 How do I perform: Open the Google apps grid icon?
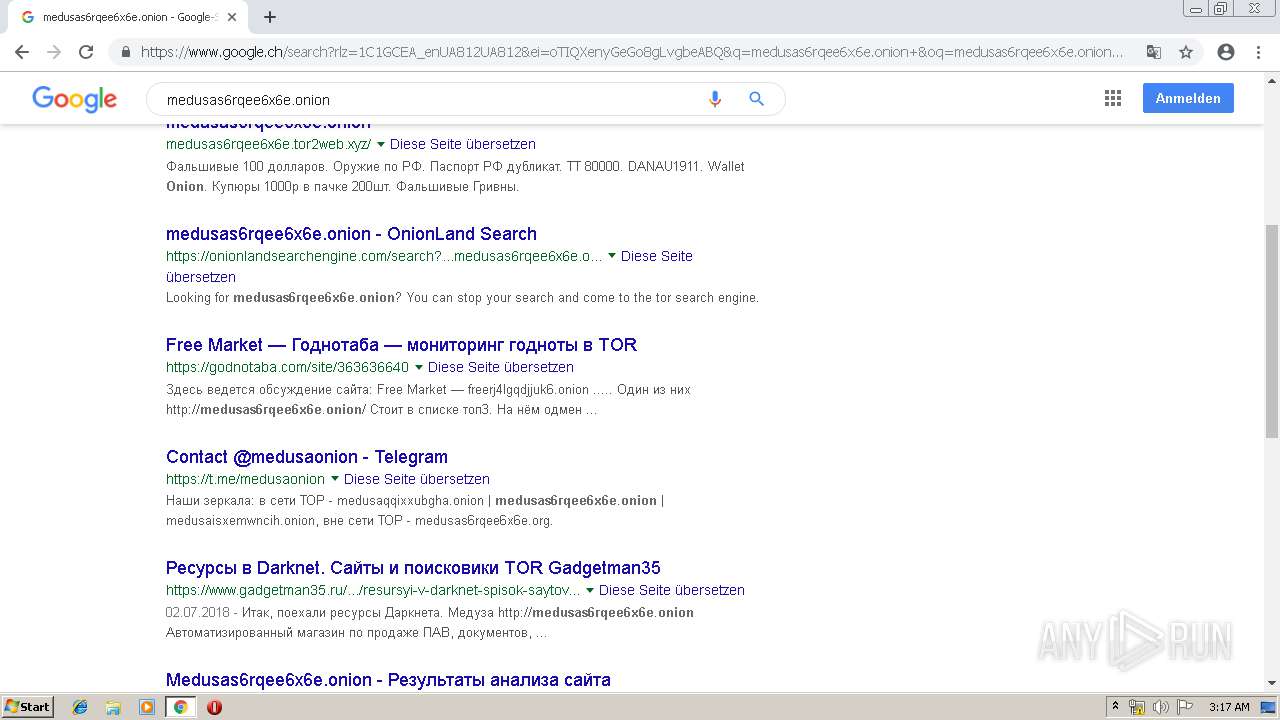coord(1112,98)
